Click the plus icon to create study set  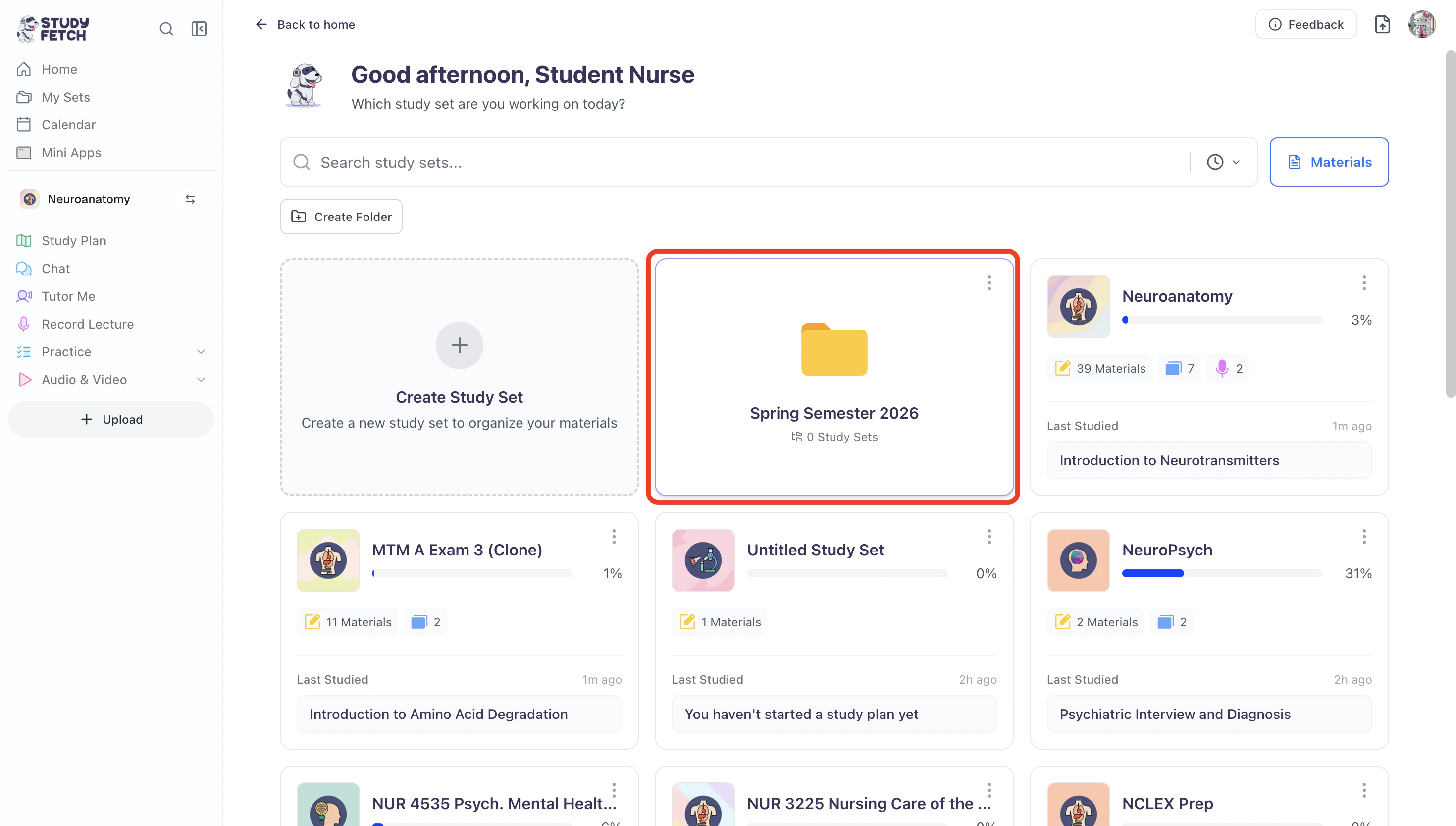tap(459, 345)
